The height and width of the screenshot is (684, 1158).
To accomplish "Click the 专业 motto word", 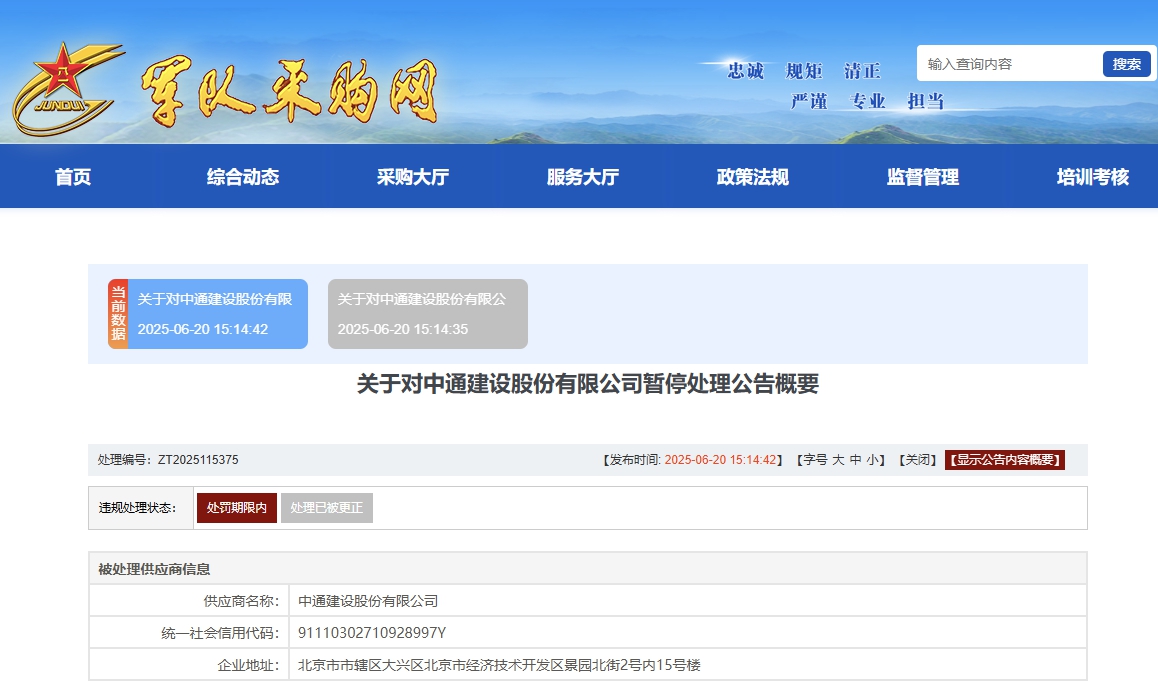I will pyautogui.click(x=867, y=100).
